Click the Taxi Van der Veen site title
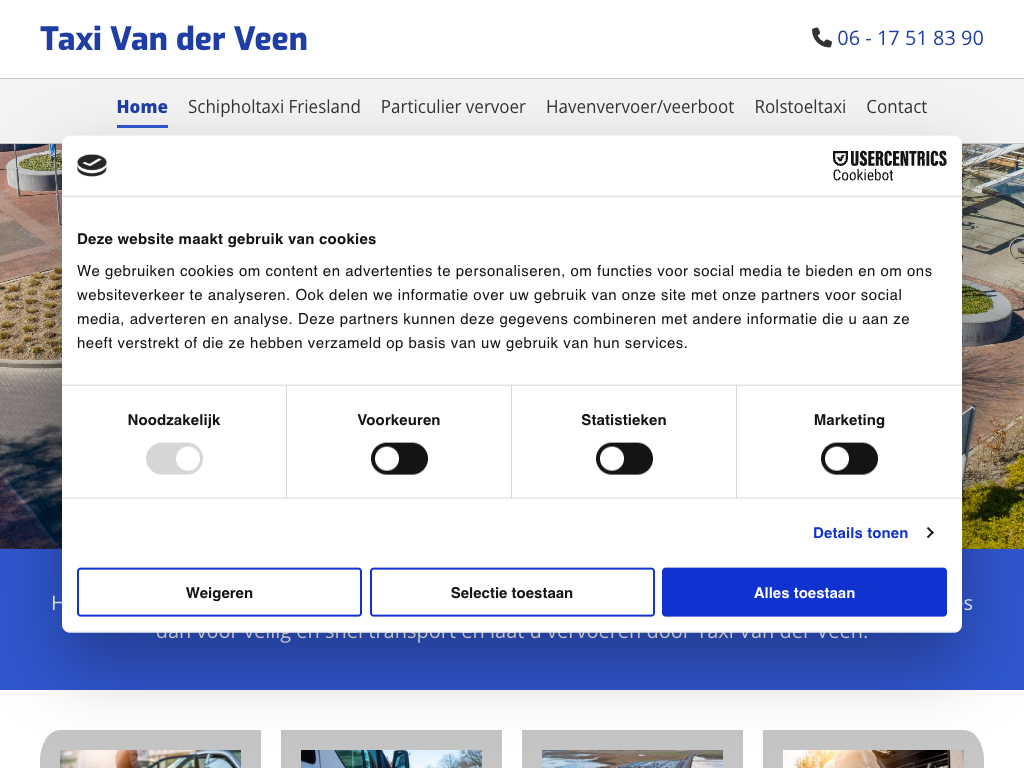Viewport: 1024px width, 768px height. (x=174, y=39)
